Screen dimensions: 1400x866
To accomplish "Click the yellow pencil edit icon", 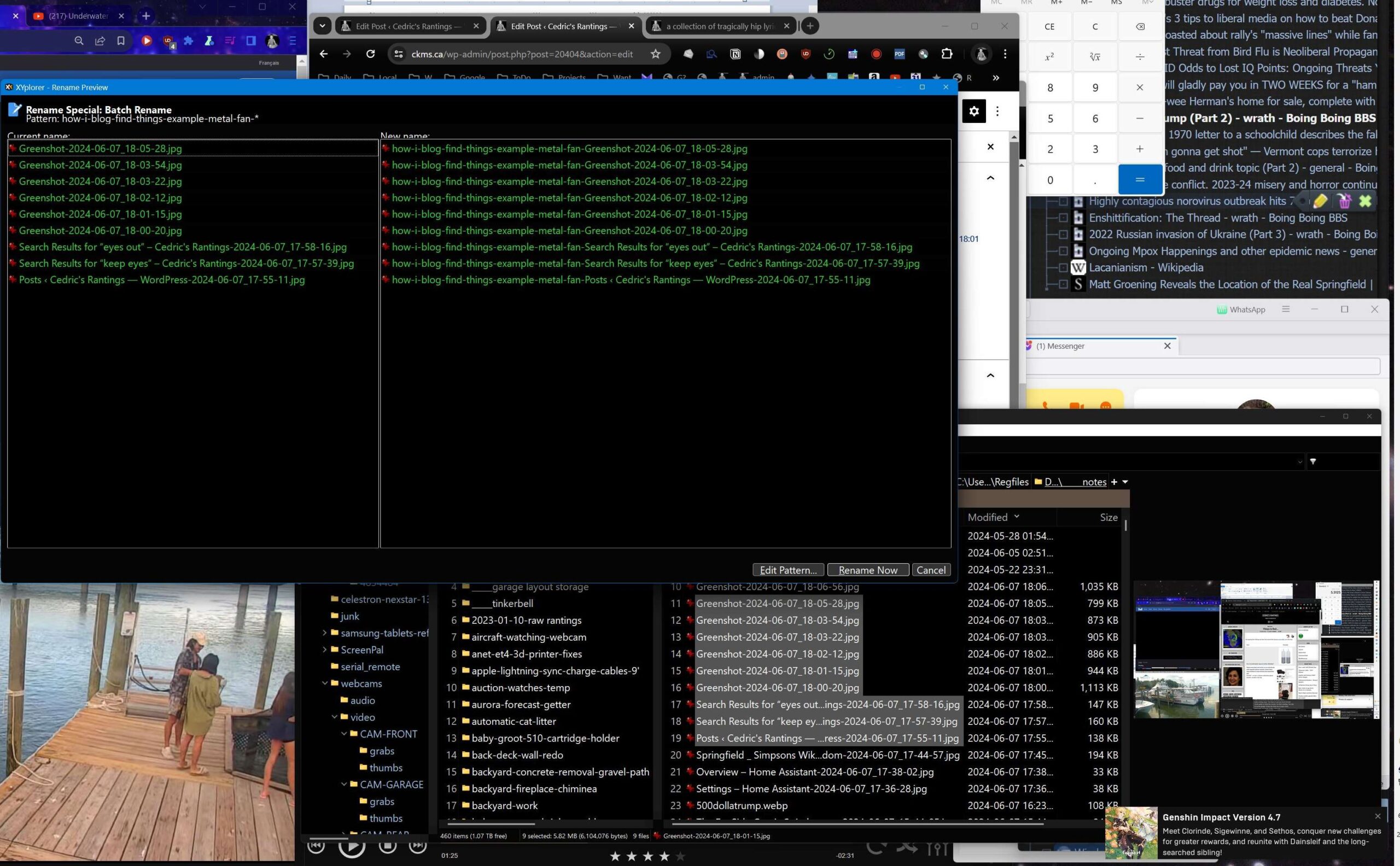I will (x=1320, y=201).
